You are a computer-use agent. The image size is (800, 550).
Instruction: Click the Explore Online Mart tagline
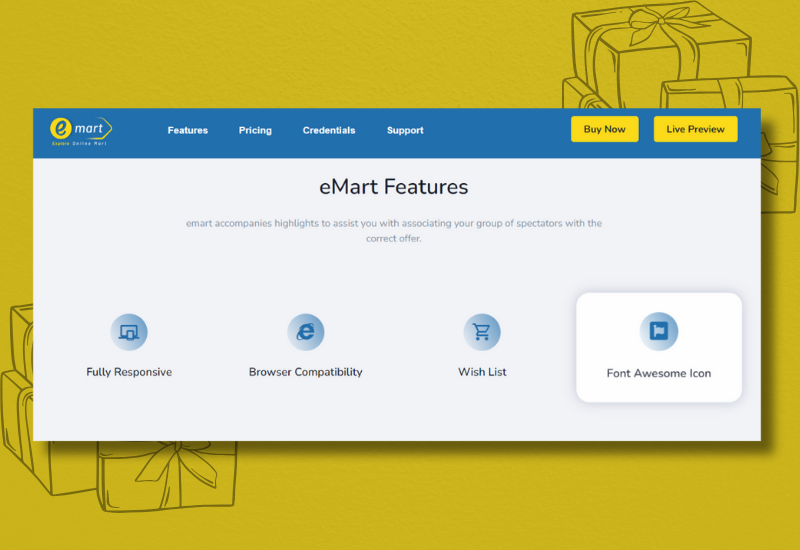point(79,144)
